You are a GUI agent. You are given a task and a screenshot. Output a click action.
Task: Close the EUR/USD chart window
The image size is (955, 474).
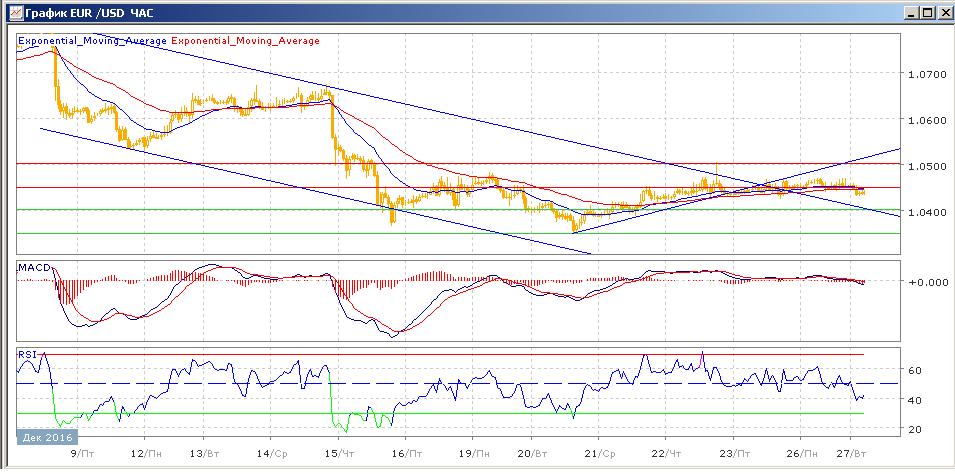coord(942,12)
